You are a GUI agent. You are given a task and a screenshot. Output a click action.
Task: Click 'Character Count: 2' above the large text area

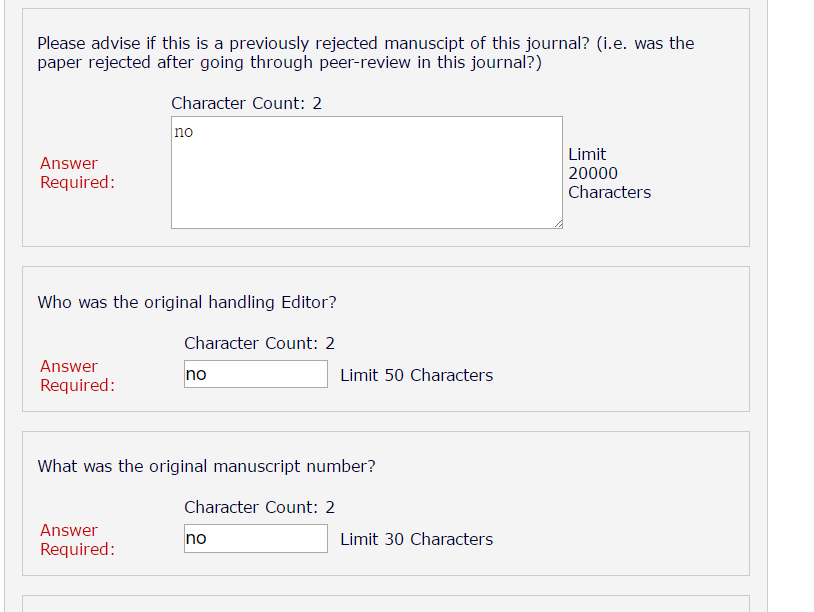pos(246,103)
